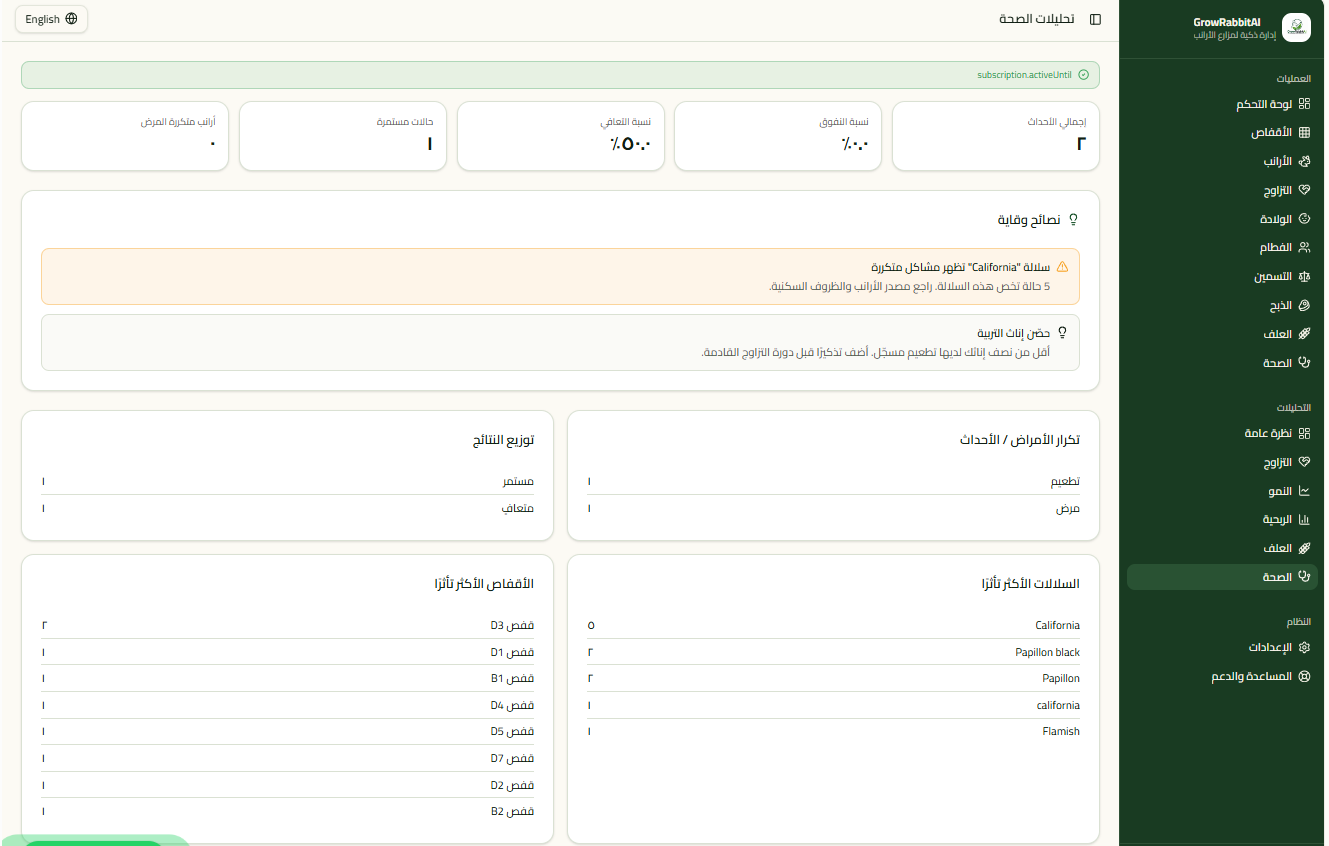The image size is (1329, 846).
Task: Open الولادة birth icon in sidebar
Action: click(x=1304, y=219)
